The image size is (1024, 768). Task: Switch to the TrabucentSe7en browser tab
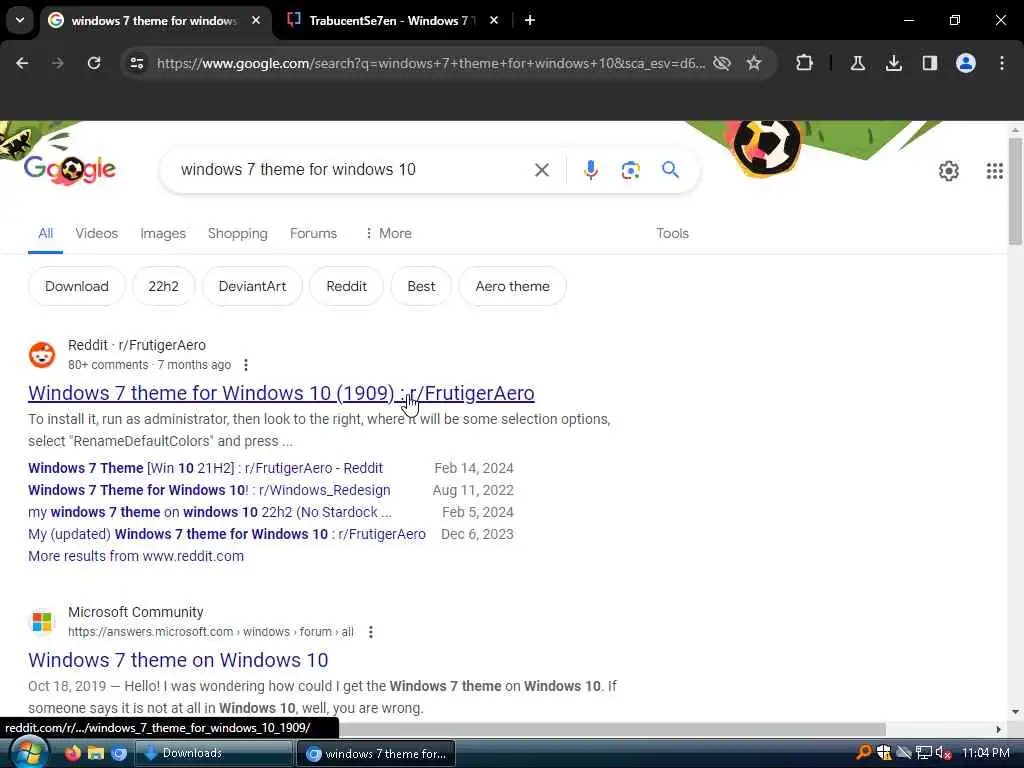[x=392, y=20]
